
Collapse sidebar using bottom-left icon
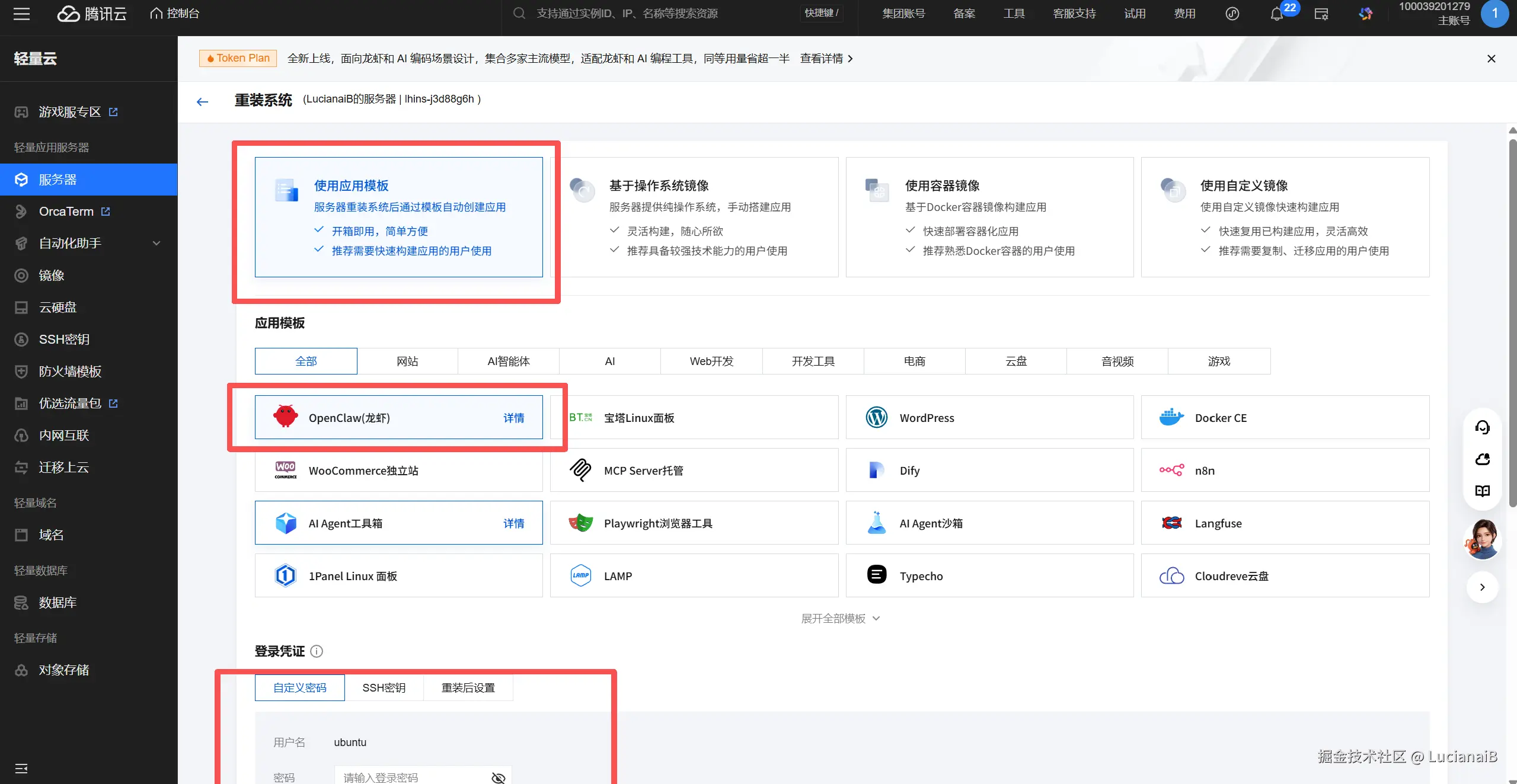pos(21,769)
